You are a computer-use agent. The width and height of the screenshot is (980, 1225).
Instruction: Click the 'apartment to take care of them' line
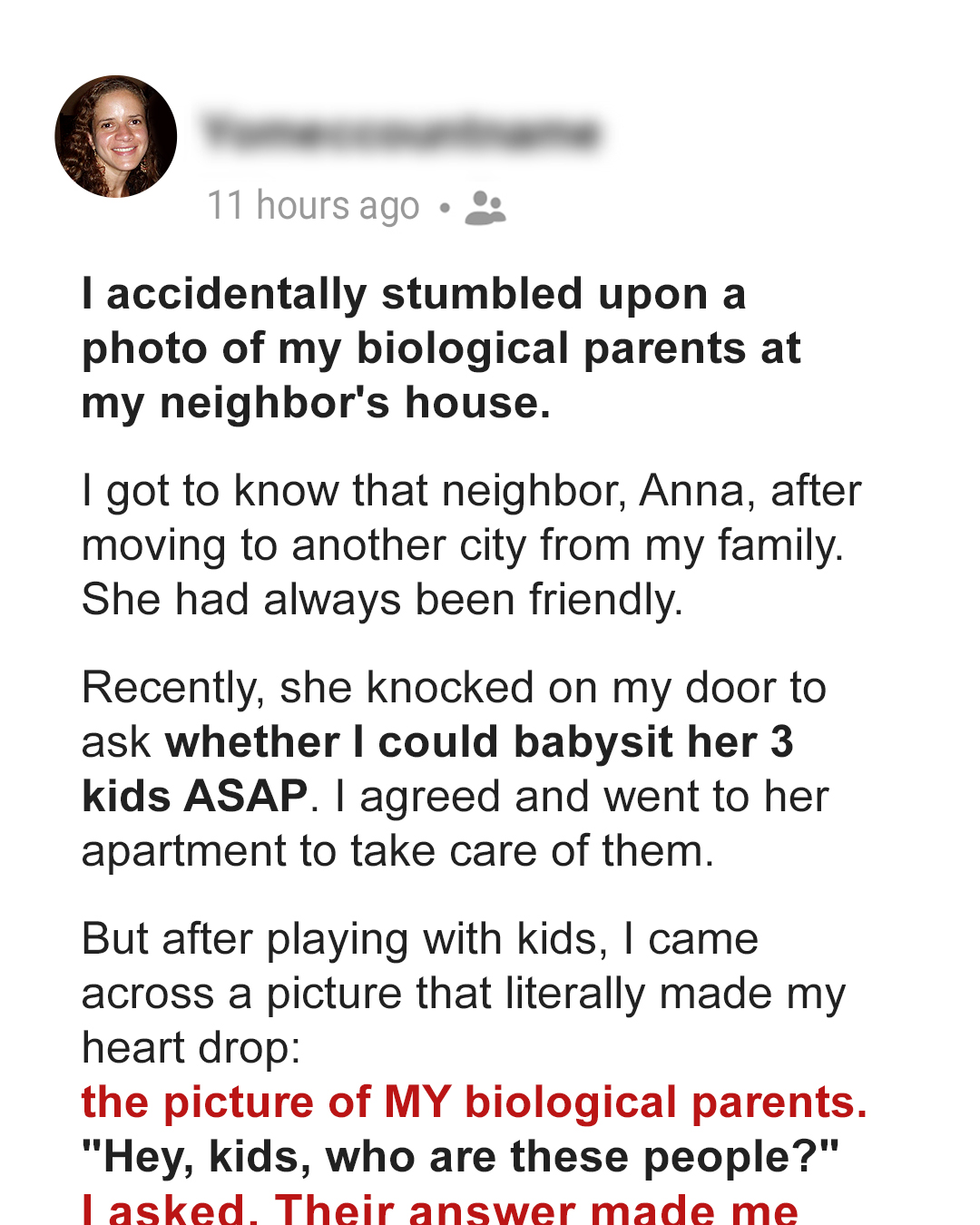click(398, 851)
